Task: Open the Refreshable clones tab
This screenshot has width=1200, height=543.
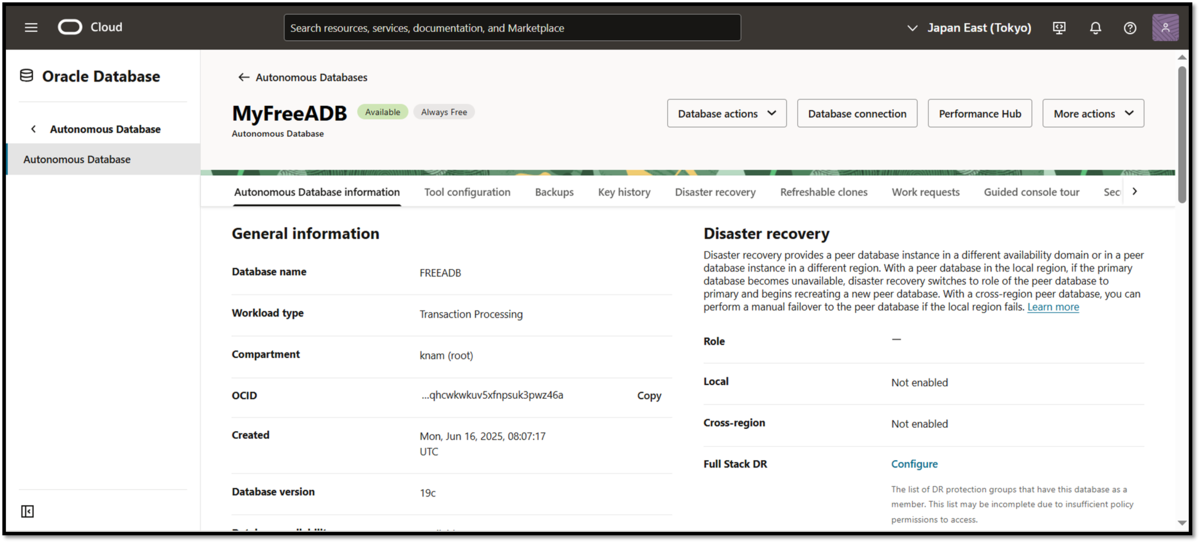Action: click(824, 192)
